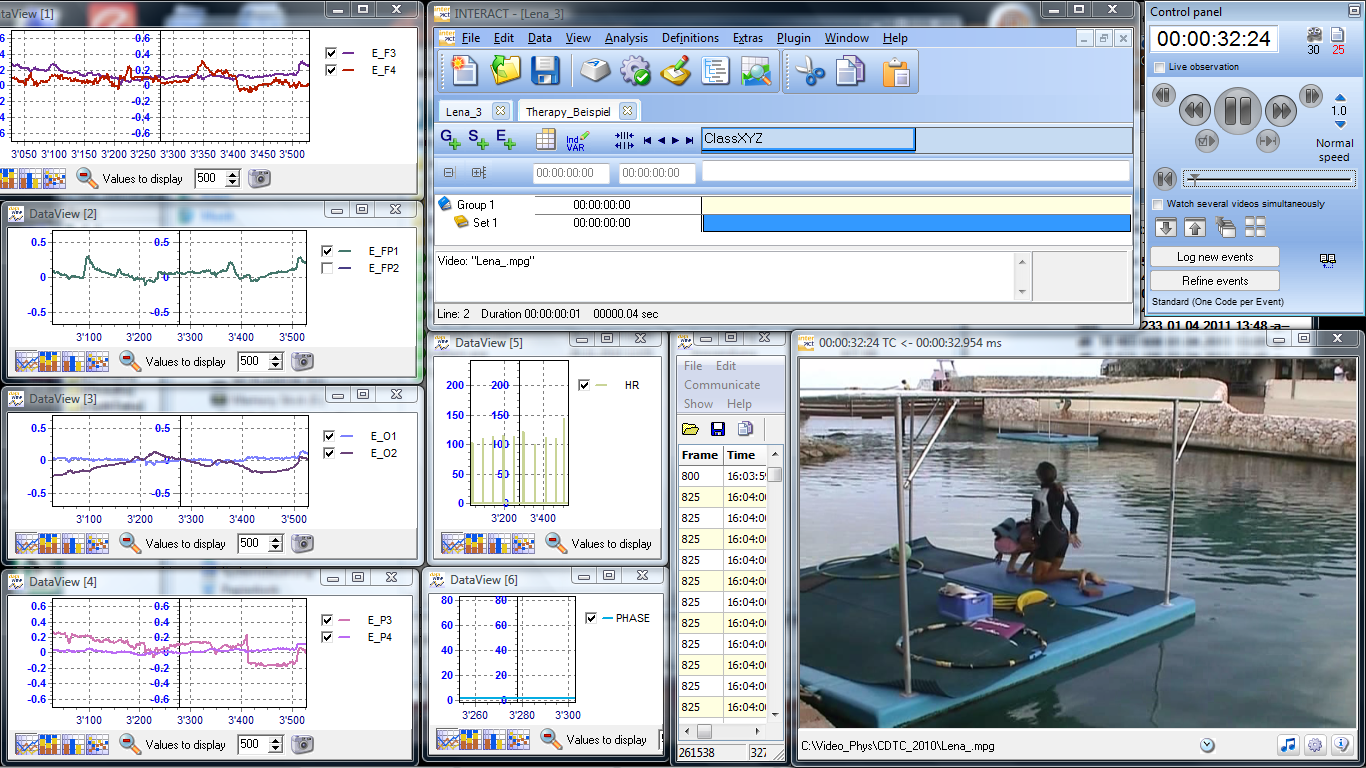Click zoom-out magnifier in DataView [5]

point(556,543)
